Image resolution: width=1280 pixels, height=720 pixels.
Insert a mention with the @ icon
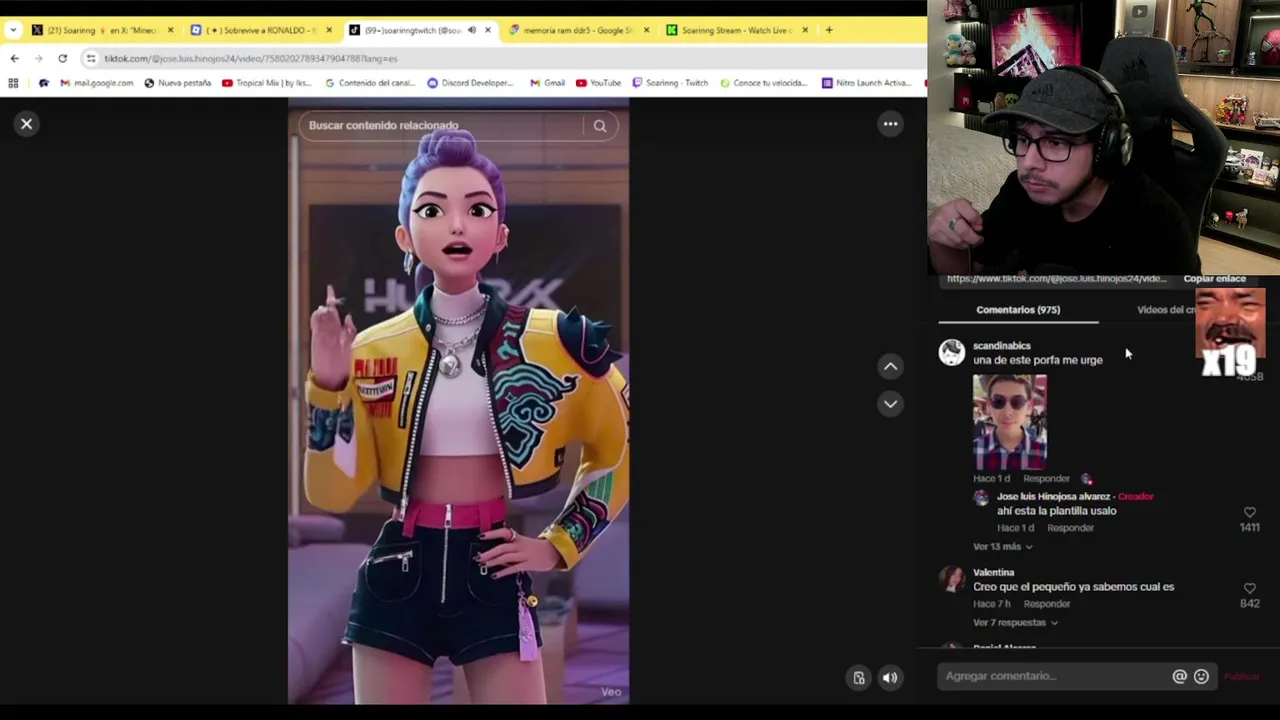point(1179,677)
